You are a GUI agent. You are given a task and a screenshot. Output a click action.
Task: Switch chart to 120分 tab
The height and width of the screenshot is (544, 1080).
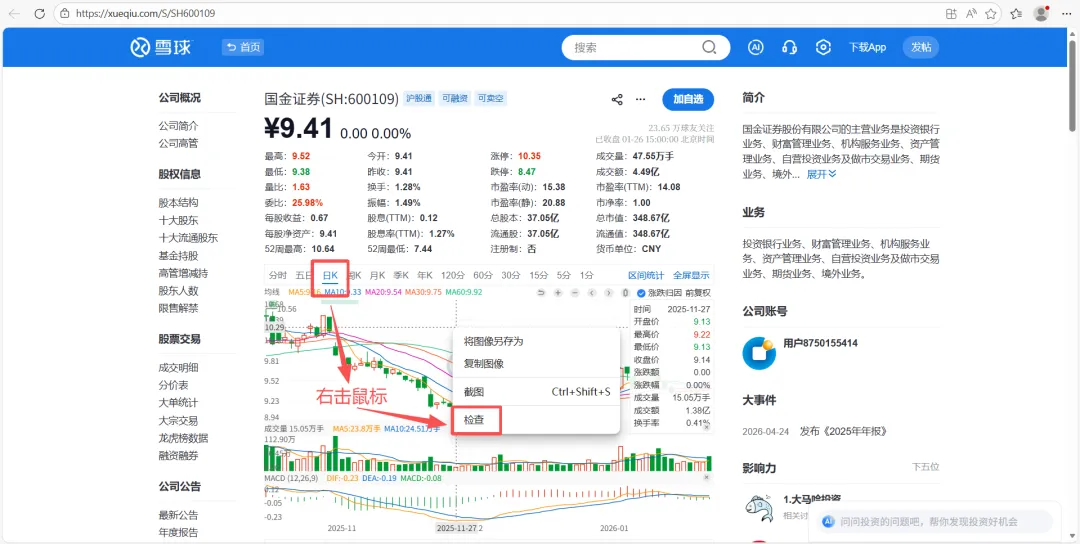pyautogui.click(x=453, y=275)
